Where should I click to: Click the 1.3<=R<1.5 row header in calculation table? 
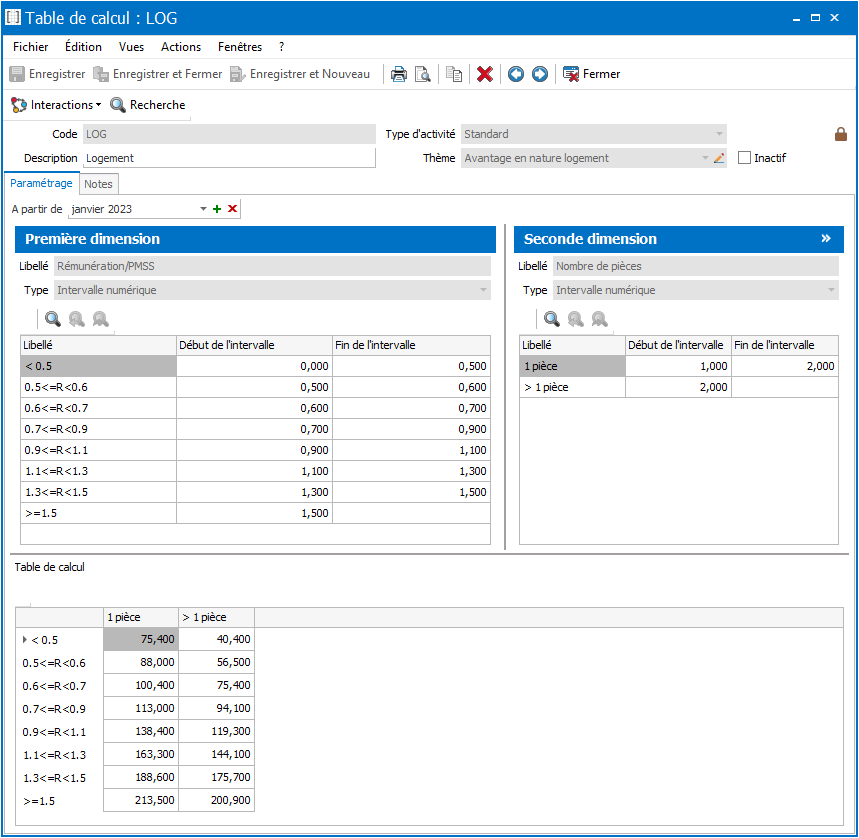click(59, 778)
